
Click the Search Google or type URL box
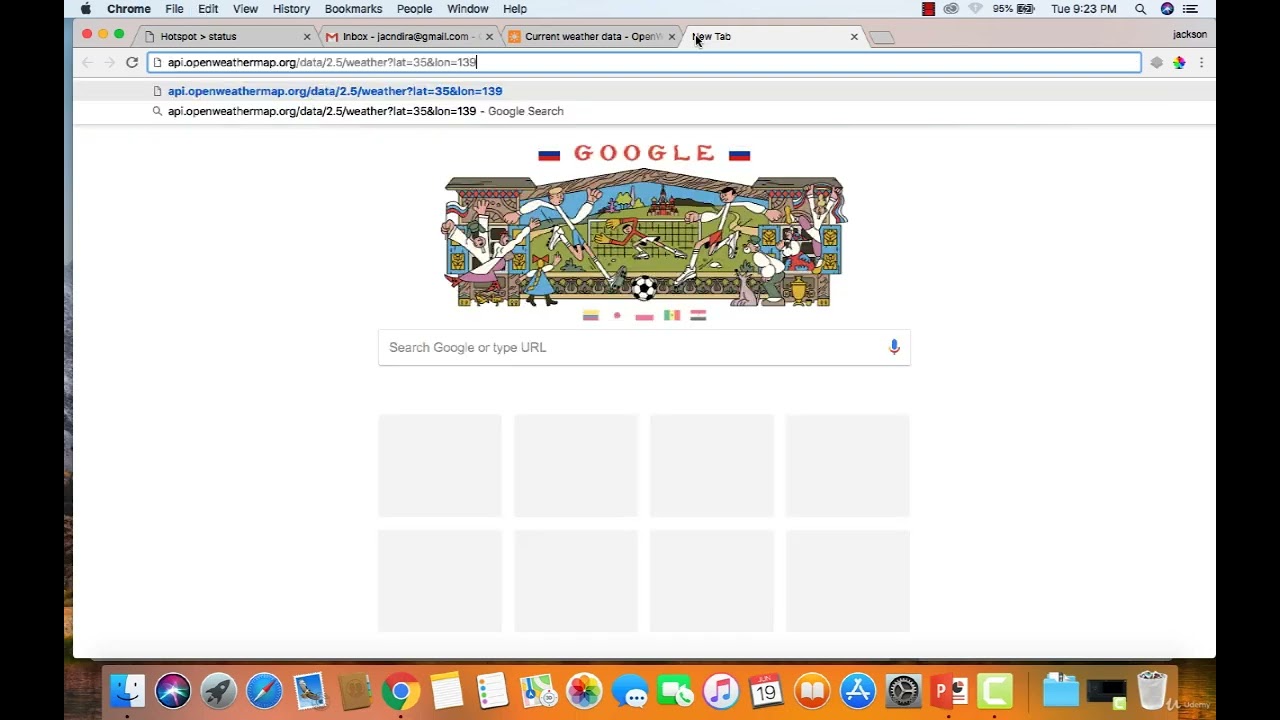[644, 347]
